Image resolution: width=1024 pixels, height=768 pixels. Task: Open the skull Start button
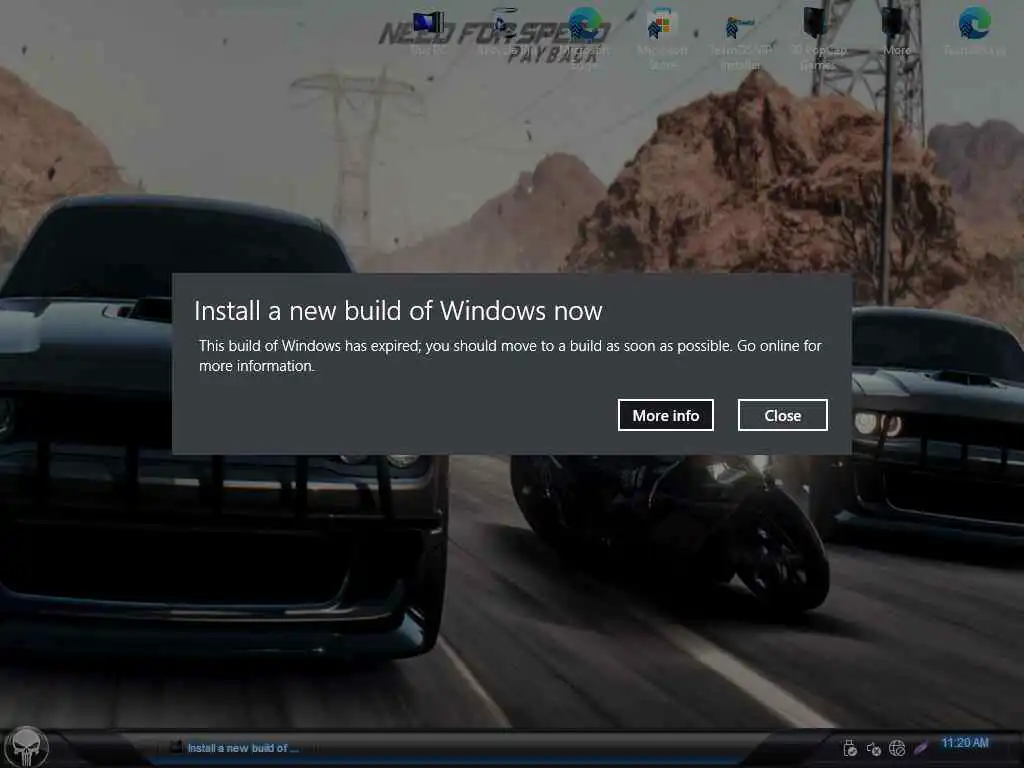(26, 747)
